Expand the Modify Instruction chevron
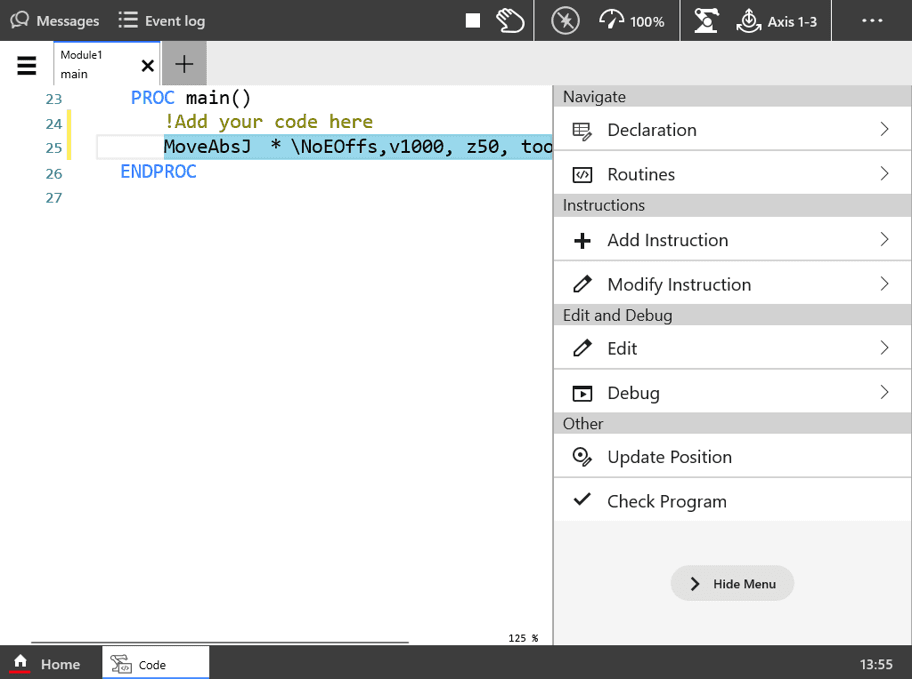The height and width of the screenshot is (679, 912). pos(884,283)
